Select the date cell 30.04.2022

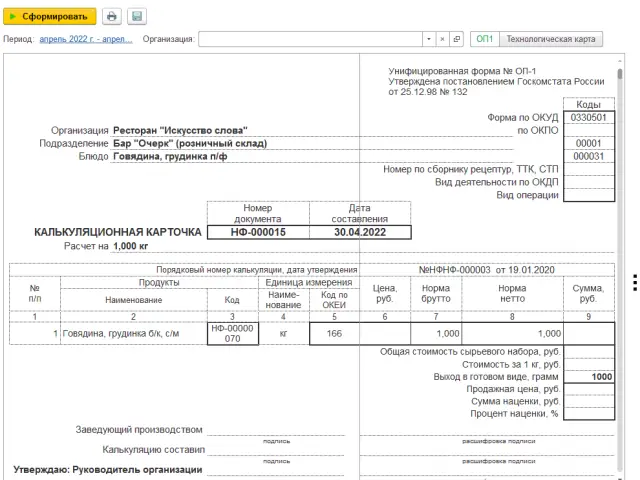pos(360,232)
